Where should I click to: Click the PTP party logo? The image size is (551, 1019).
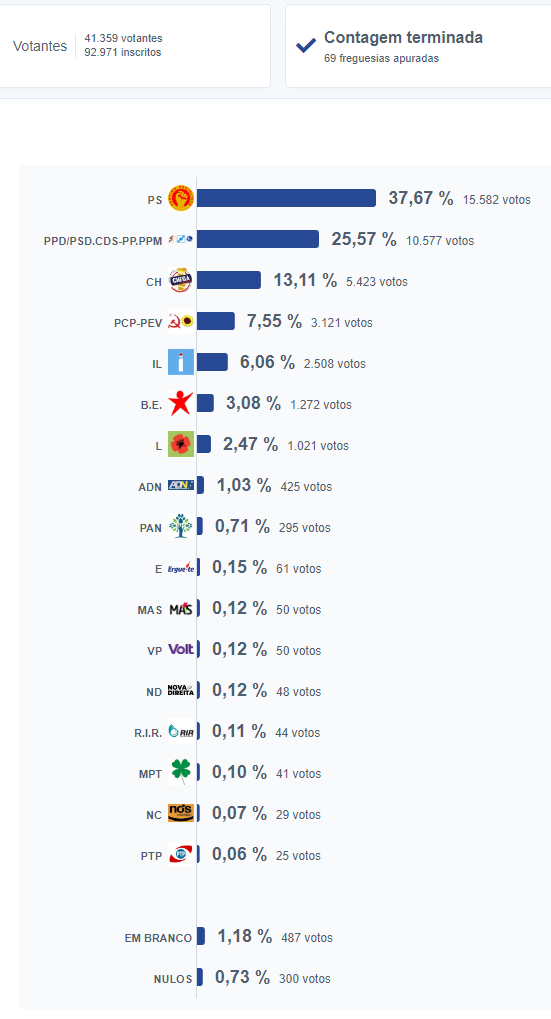pos(181,854)
